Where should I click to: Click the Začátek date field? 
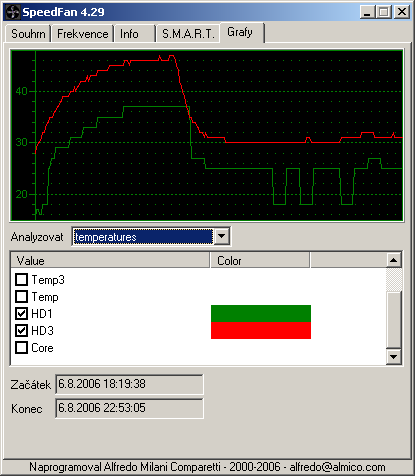coord(129,384)
